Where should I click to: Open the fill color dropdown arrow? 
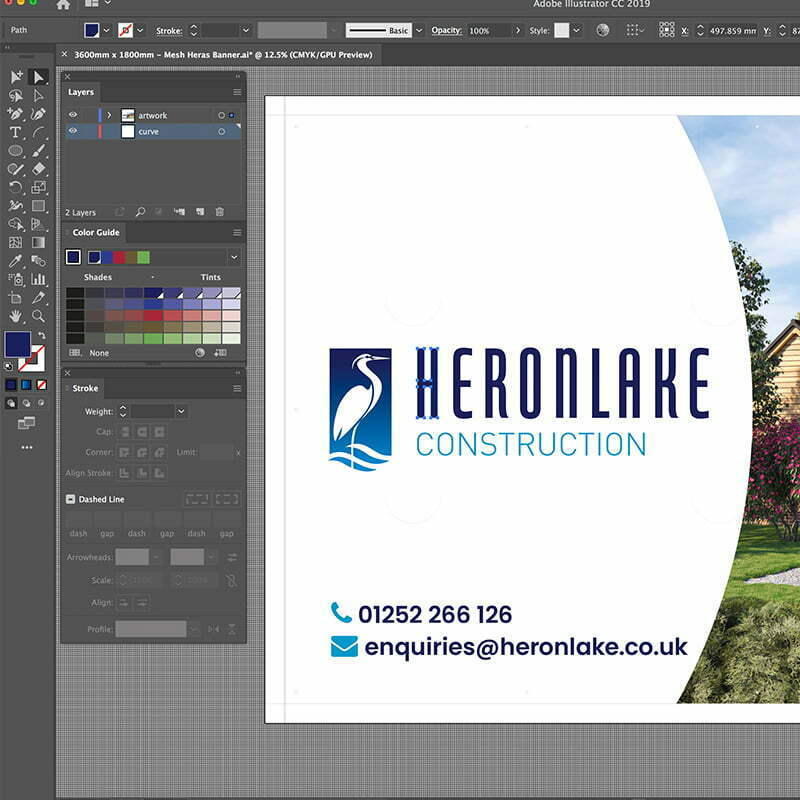(107, 30)
